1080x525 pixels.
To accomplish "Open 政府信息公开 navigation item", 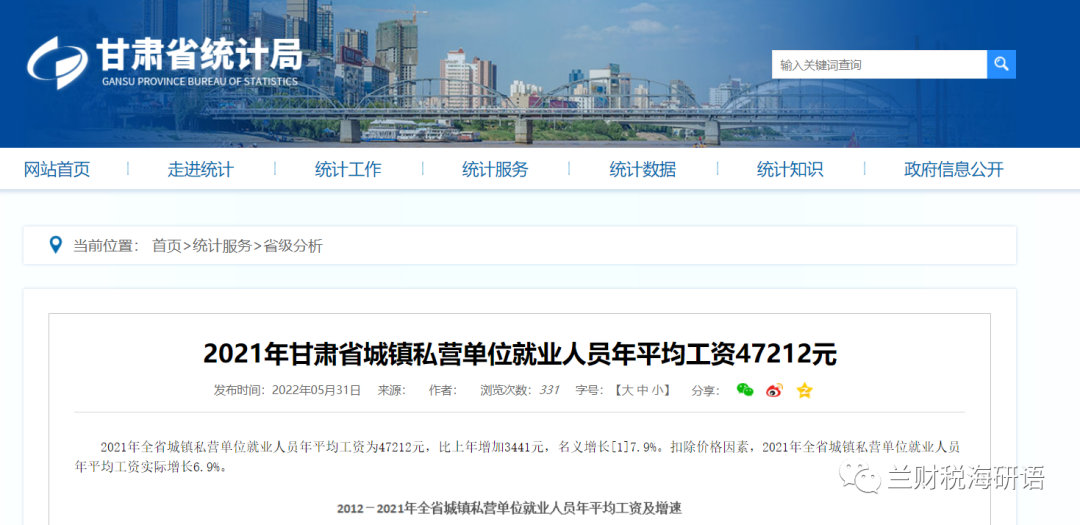I will 954,169.
